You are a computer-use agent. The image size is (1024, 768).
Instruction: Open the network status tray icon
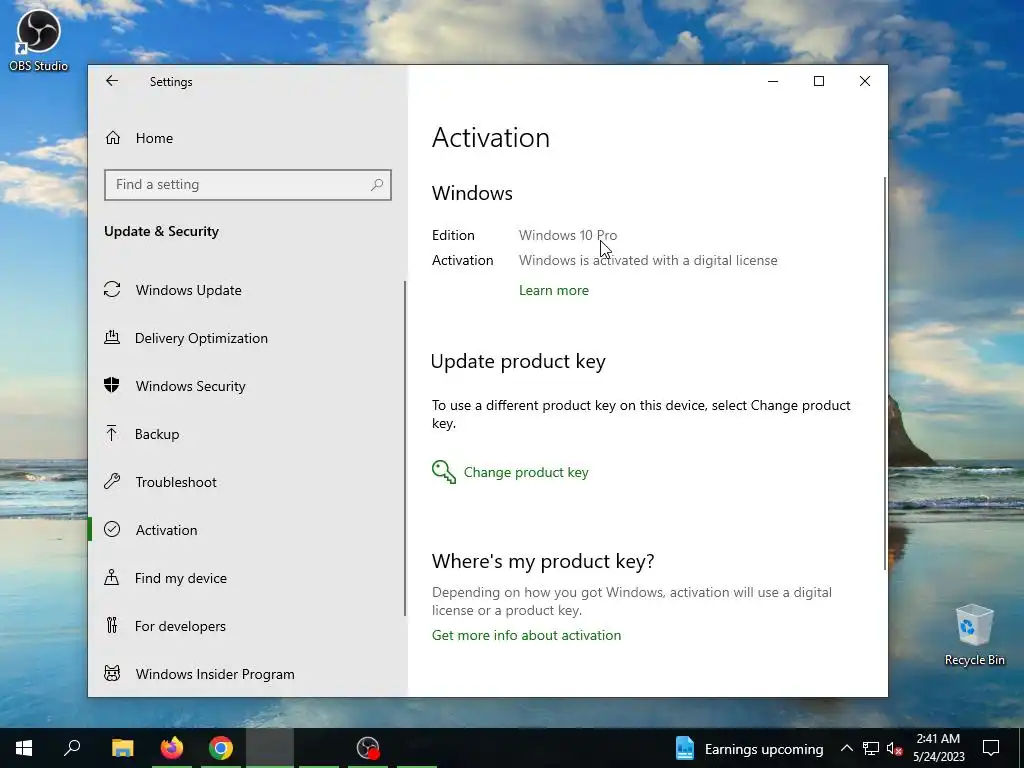871,748
